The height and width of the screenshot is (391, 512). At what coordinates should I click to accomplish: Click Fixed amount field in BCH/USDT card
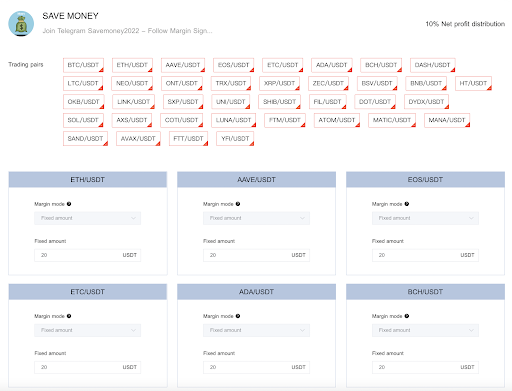click(425, 367)
